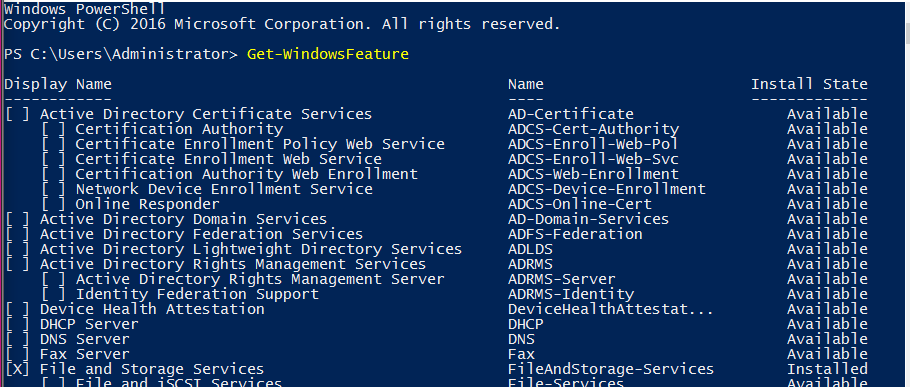Click the Online Responder checkbox brackets
Viewport: 910px width, 387px height.
[x=53, y=204]
